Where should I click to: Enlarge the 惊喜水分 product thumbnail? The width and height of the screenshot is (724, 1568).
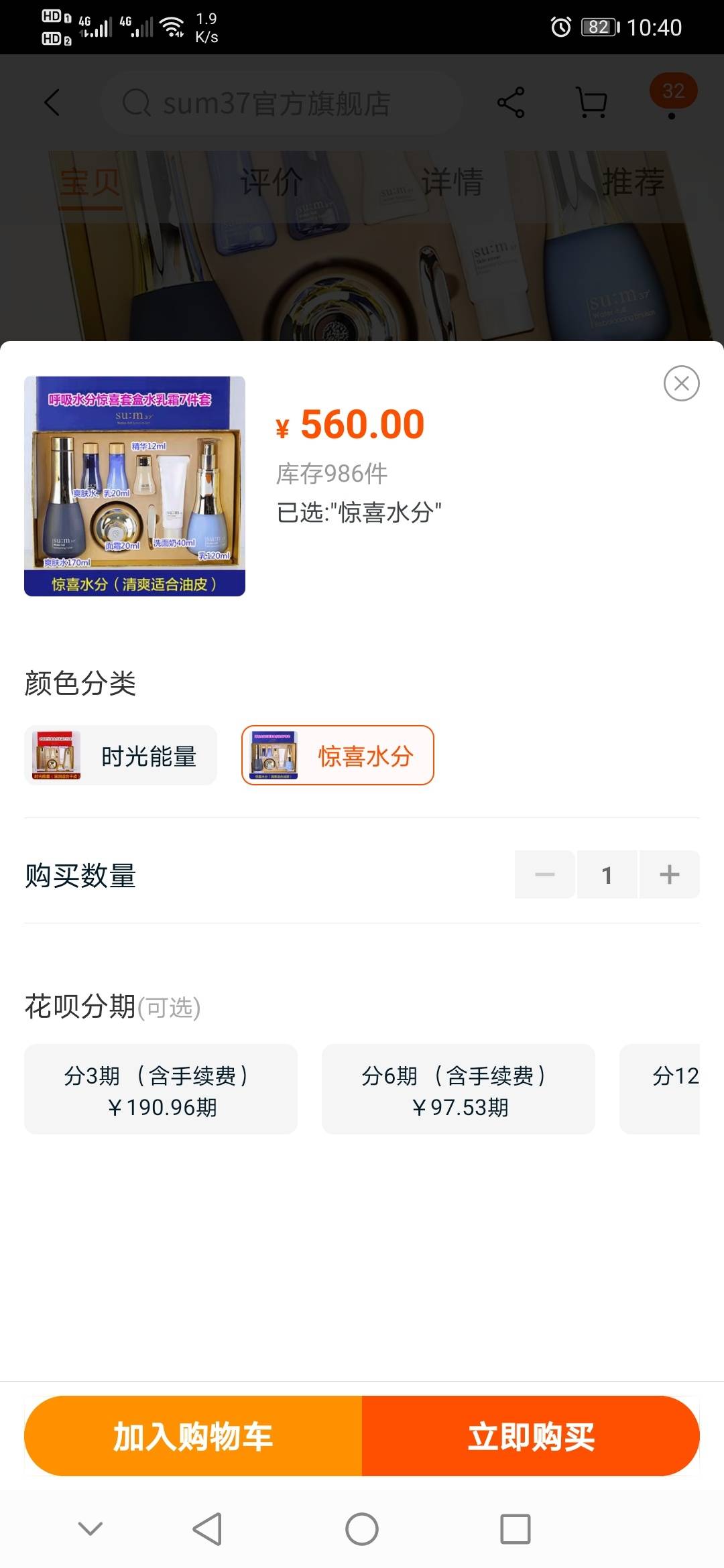click(135, 486)
